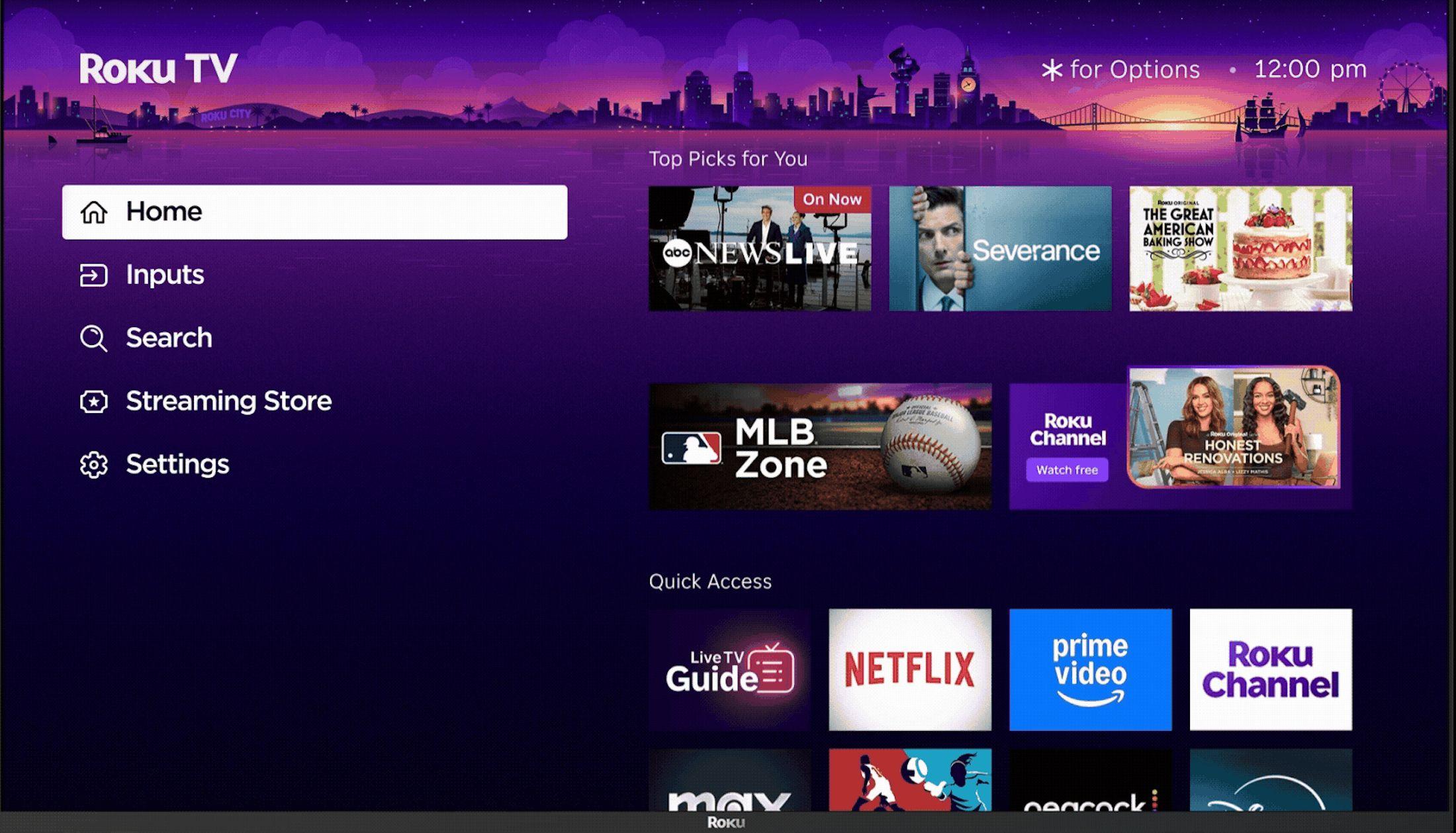
Task: Open the ABC News Live tile
Action: point(760,248)
